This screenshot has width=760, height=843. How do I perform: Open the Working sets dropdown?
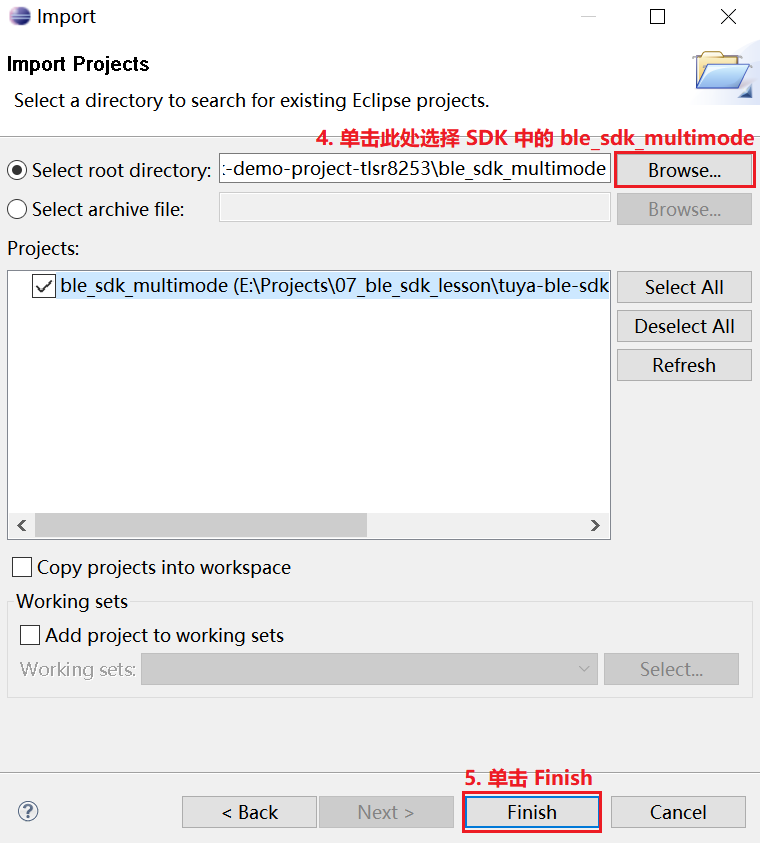click(581, 669)
